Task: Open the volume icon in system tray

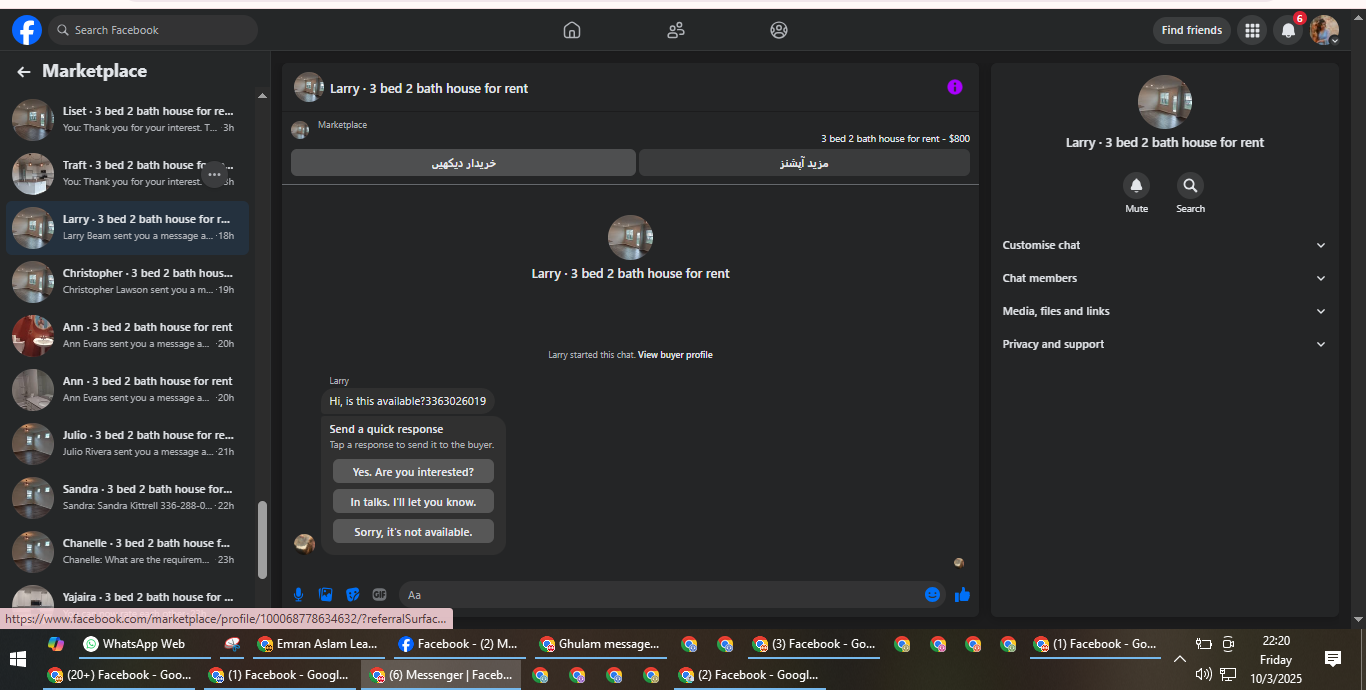Action: [1204, 675]
